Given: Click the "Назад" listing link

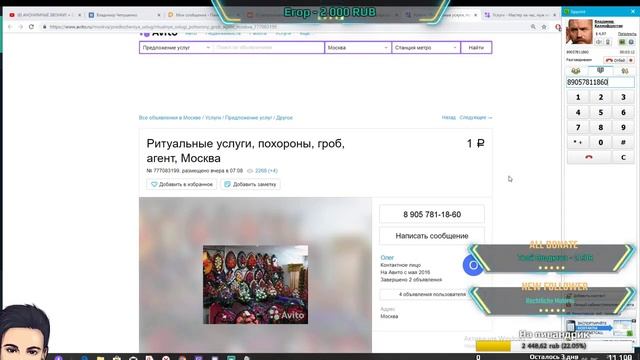Looking at the screenshot, I should pos(449,118).
